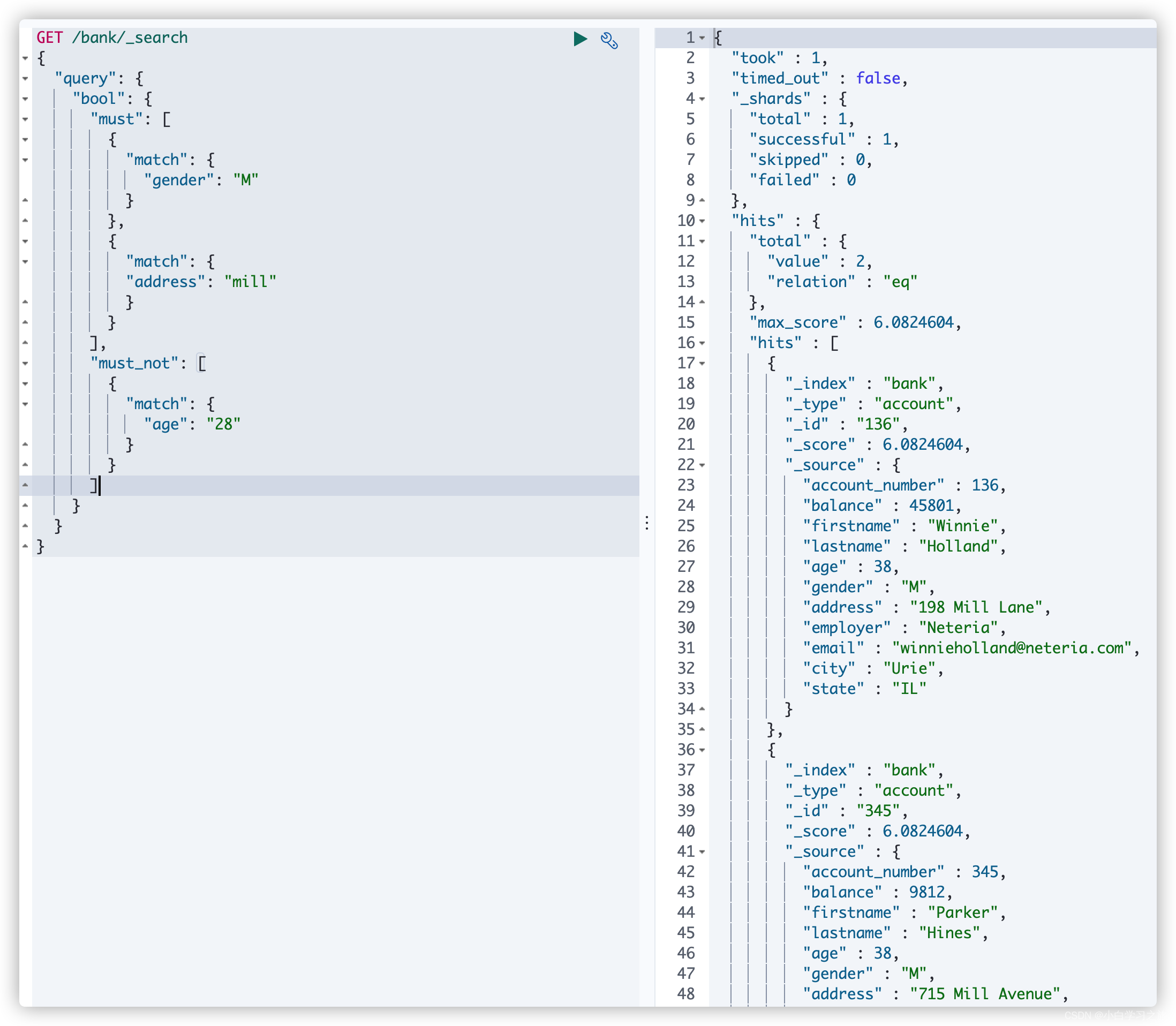Open the wrench settings icon for the request
1176x1026 pixels.
[608, 40]
